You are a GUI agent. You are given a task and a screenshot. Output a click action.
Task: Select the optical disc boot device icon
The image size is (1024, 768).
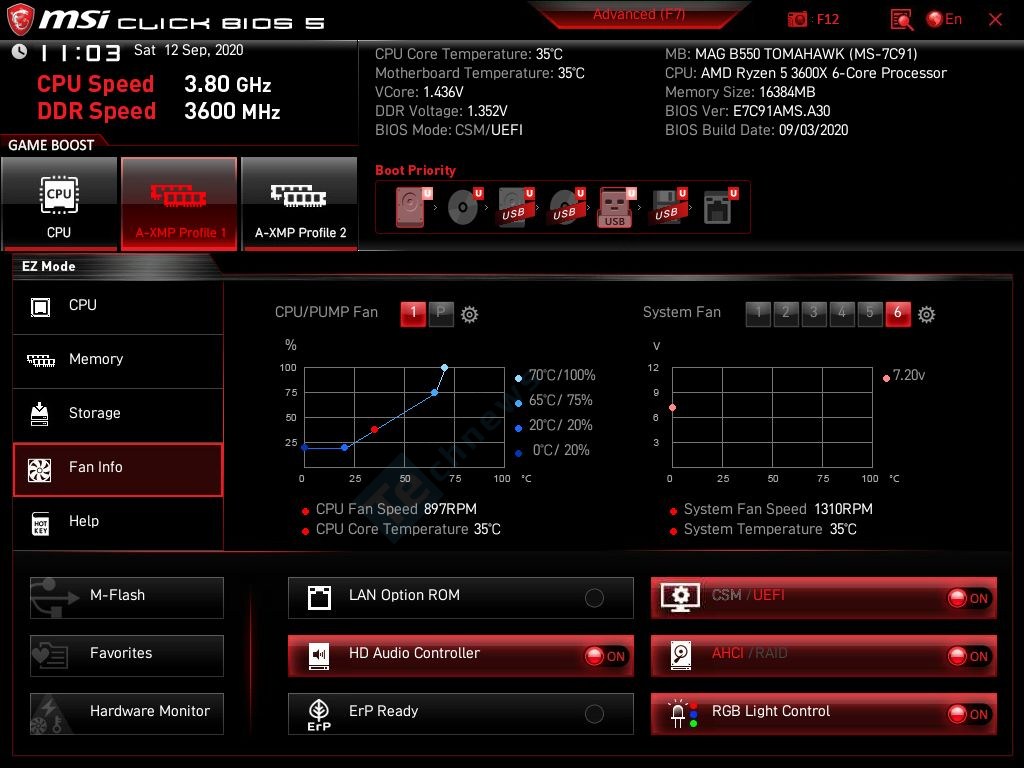(x=464, y=207)
